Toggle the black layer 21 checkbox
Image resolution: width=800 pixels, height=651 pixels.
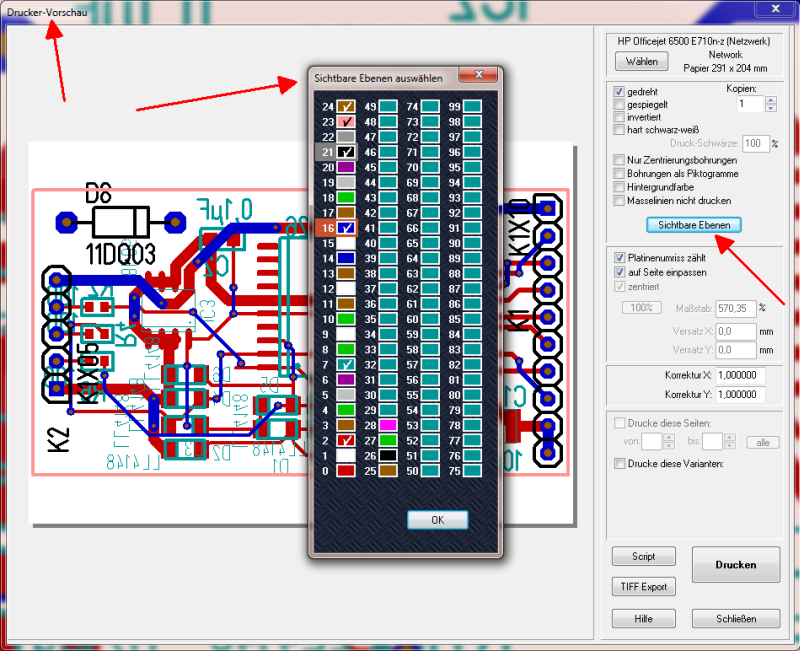[346, 152]
